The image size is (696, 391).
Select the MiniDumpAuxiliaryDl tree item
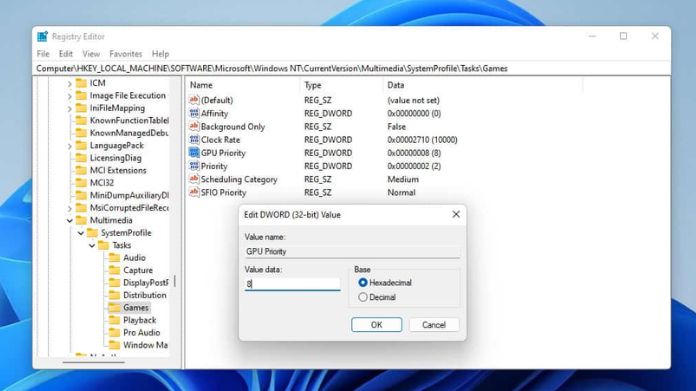129,195
